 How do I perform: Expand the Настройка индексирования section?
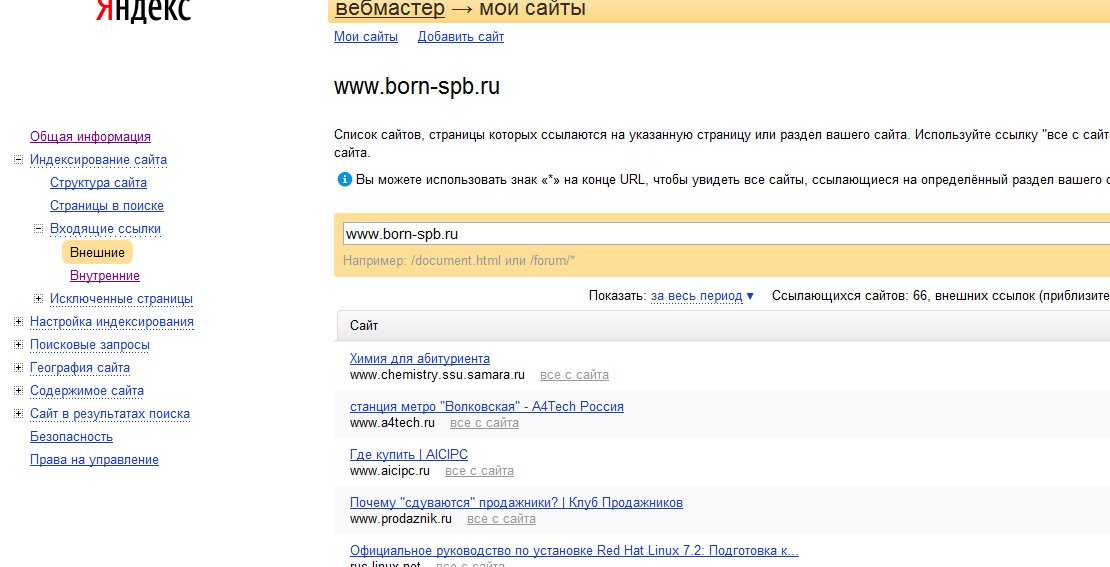pos(18,322)
